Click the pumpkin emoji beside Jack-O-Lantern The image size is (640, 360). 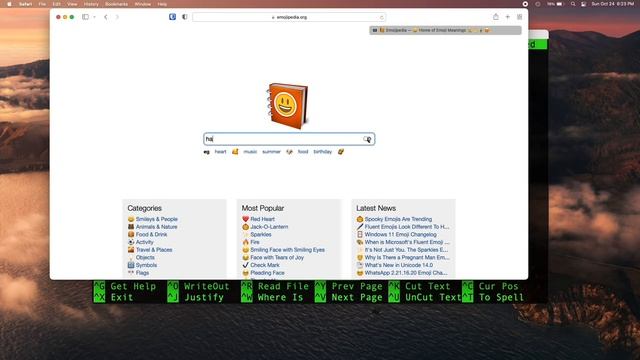click(x=245, y=227)
